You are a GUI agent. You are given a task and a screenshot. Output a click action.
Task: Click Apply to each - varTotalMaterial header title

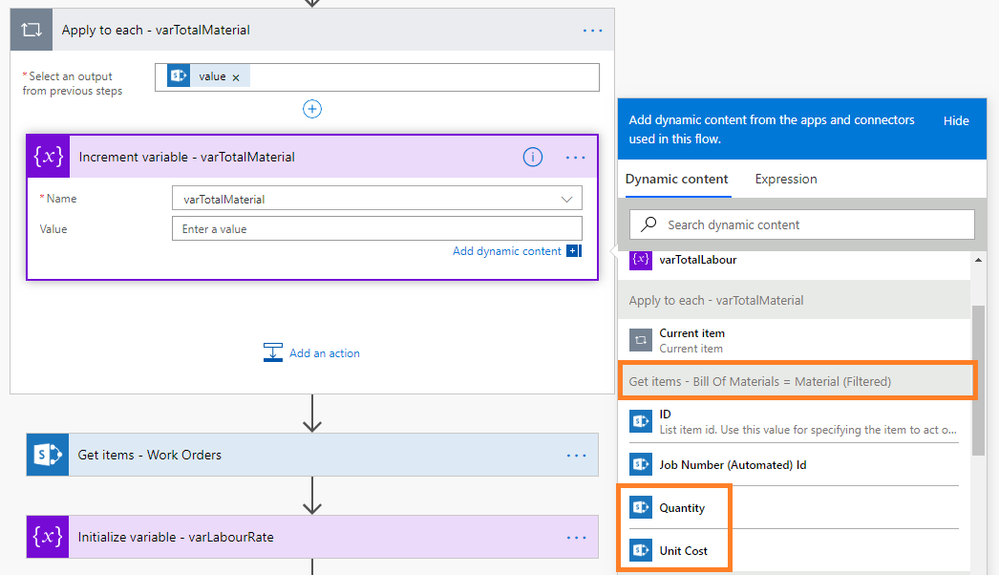[x=155, y=30]
